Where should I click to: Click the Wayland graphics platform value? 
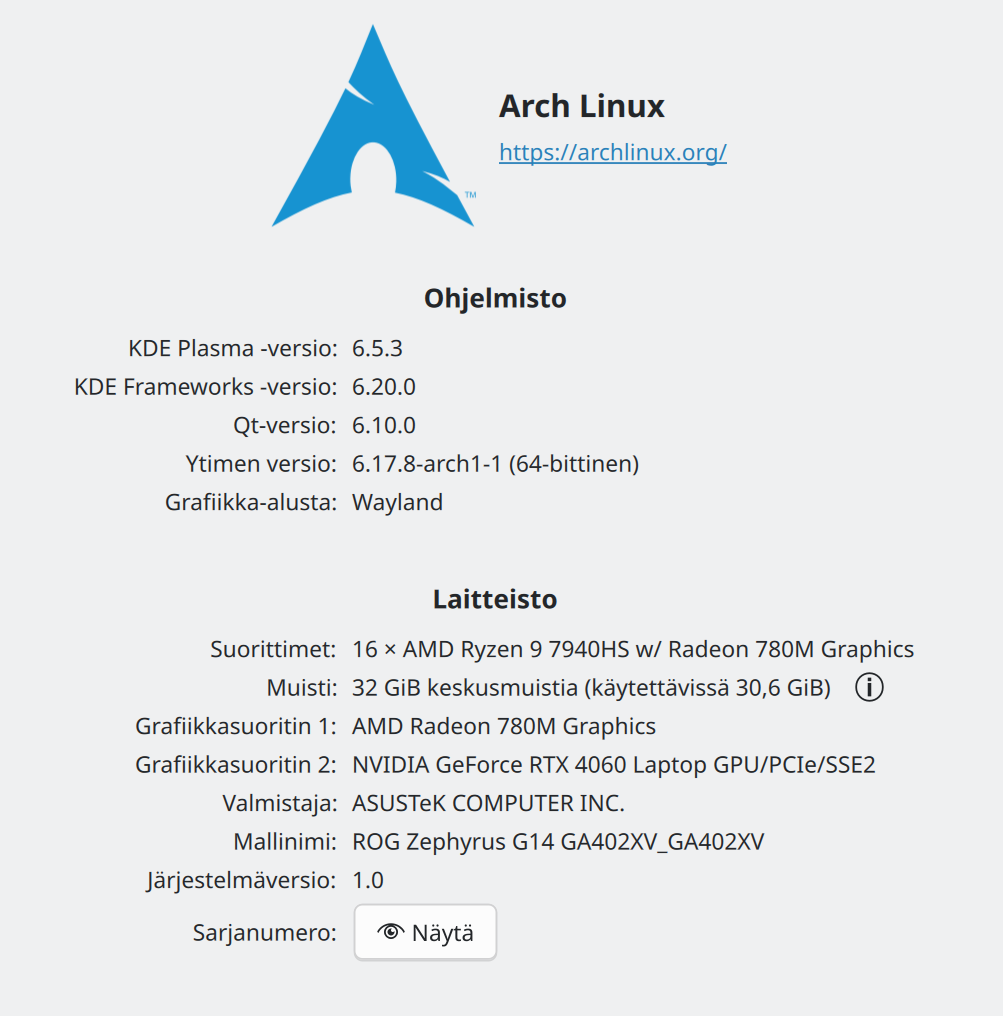397,502
